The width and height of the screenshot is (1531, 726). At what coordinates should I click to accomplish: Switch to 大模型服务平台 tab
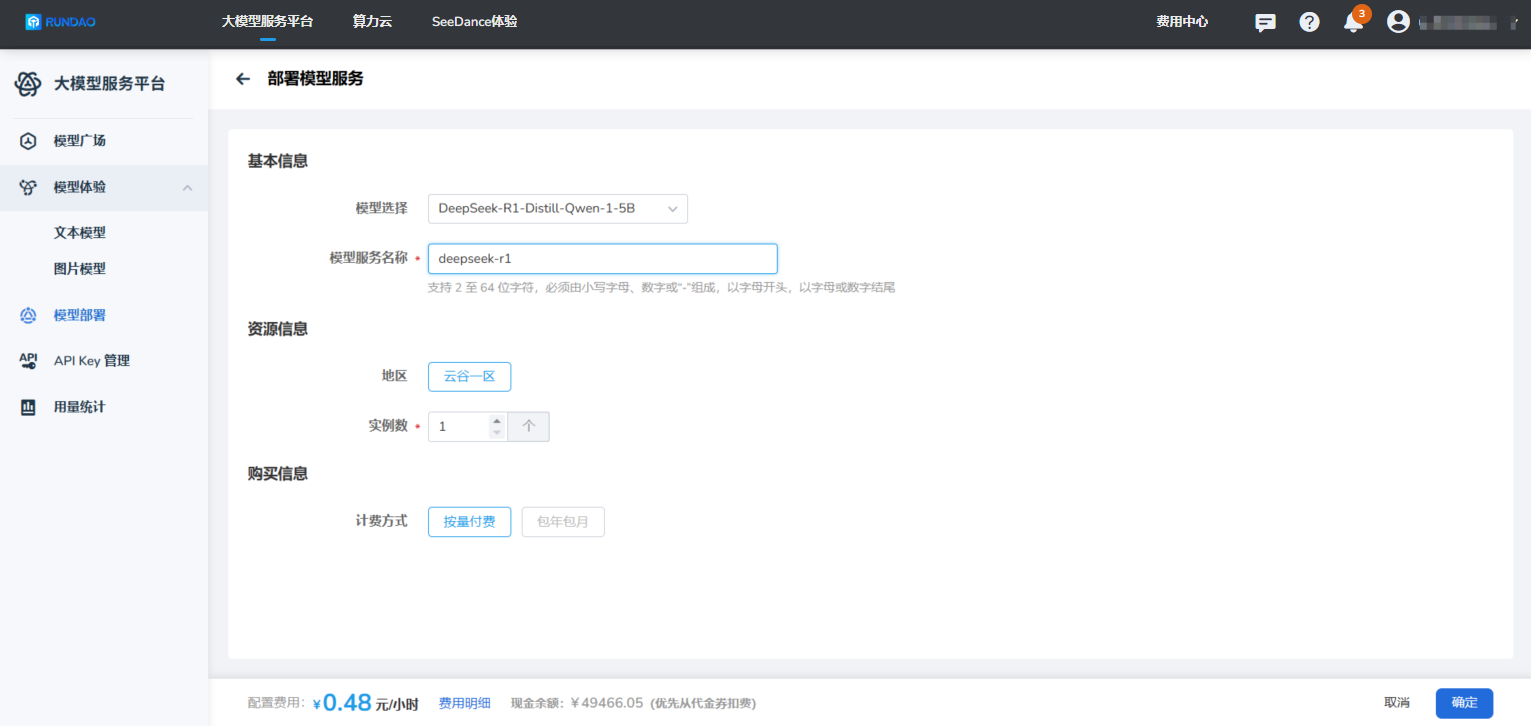267,21
